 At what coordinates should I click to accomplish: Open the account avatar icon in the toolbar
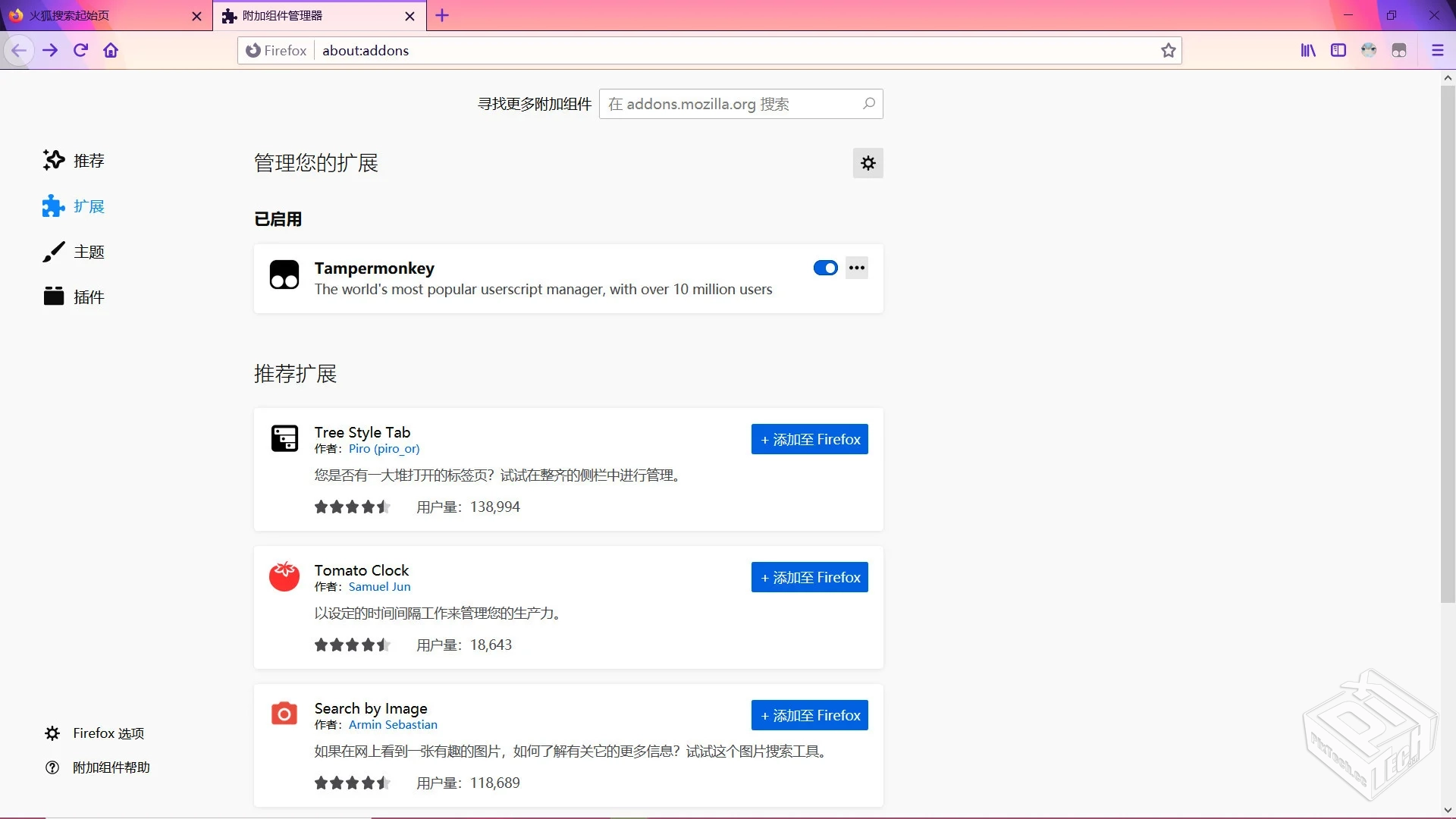1369,50
